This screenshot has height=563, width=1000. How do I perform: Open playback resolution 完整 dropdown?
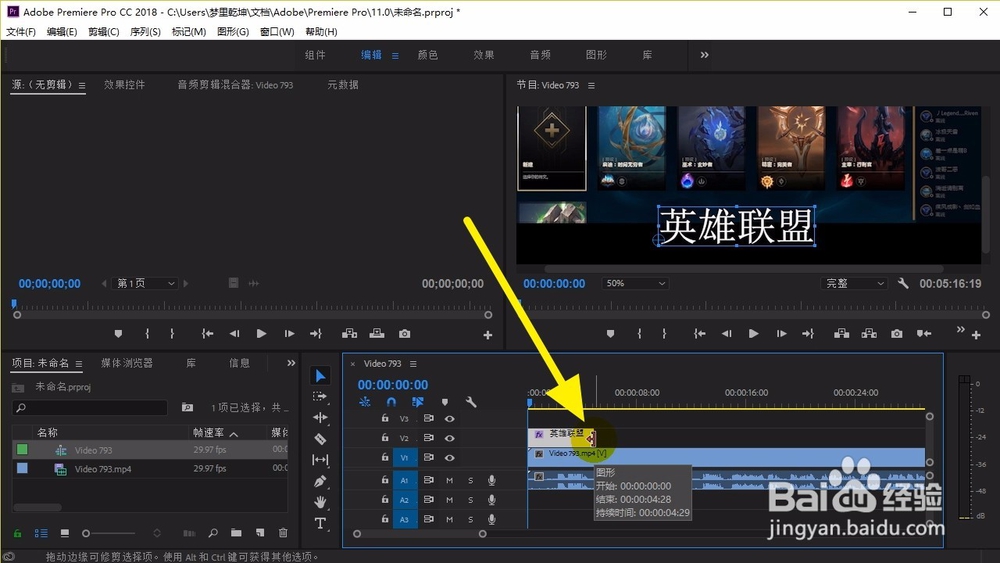point(855,283)
